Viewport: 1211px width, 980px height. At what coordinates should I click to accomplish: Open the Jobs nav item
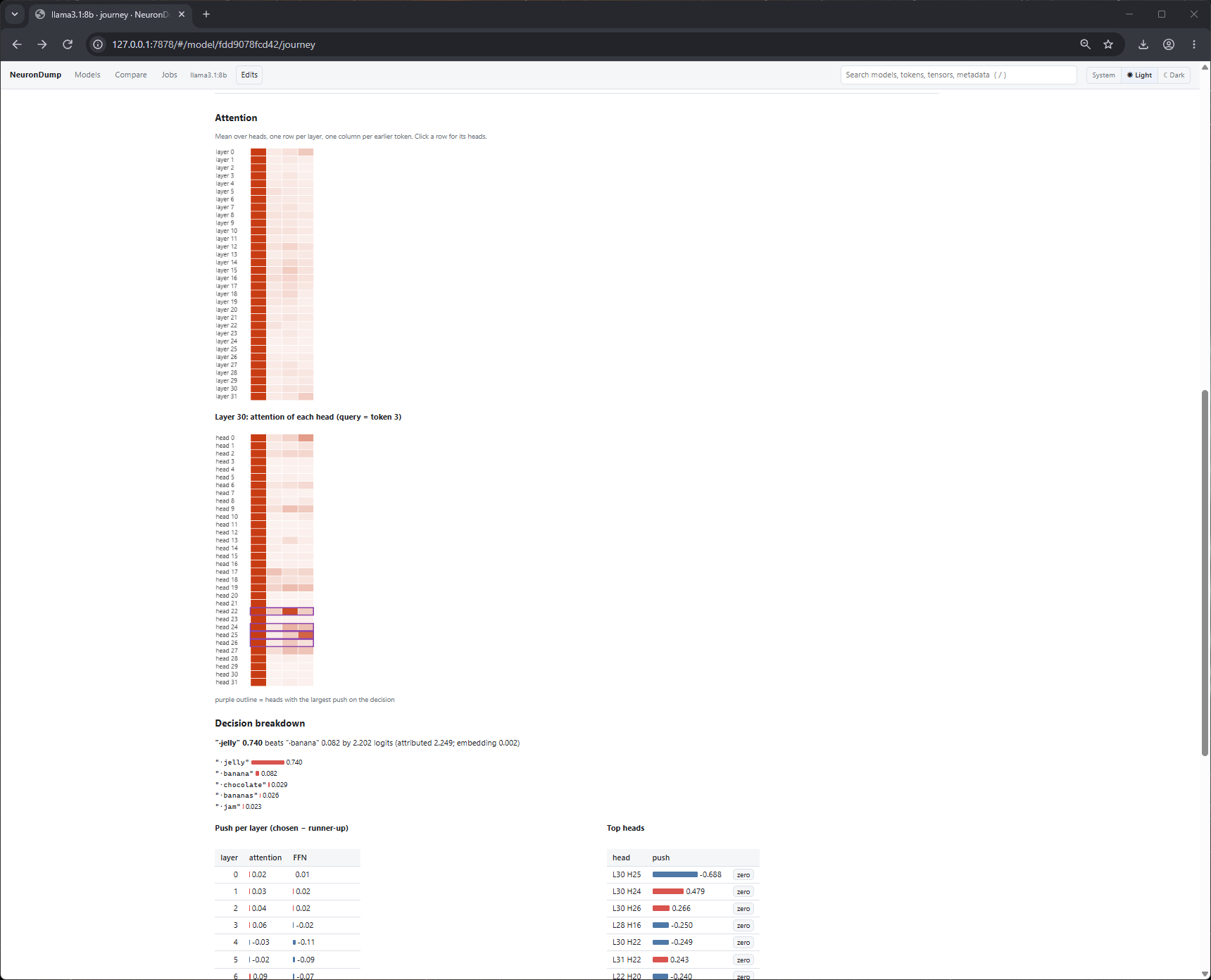point(169,75)
